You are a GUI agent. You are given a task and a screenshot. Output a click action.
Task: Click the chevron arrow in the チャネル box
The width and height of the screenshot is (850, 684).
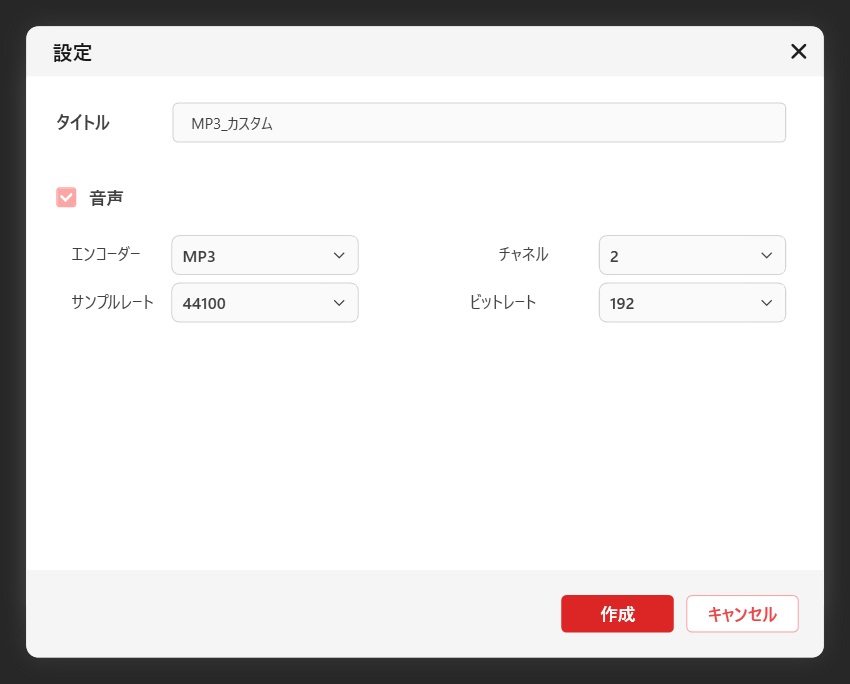(x=766, y=255)
